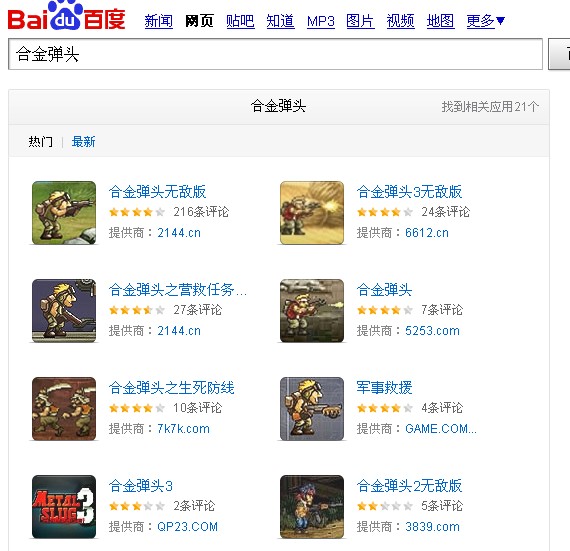Focus the search box containing 合金弹头
Viewport: 570px width, 551px height.
pyautogui.click(x=276, y=54)
